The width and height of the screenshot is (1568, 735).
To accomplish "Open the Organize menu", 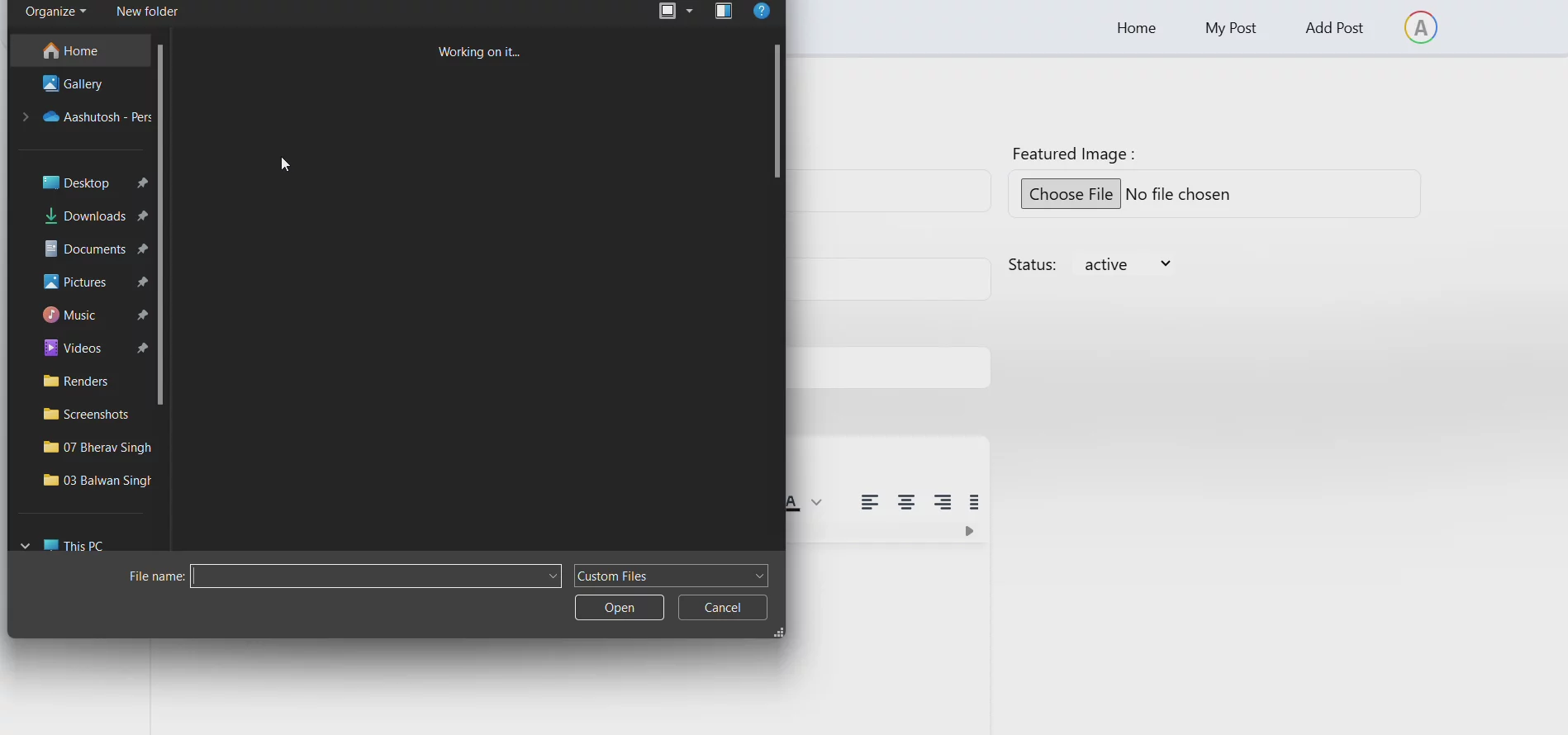I will pos(55,12).
